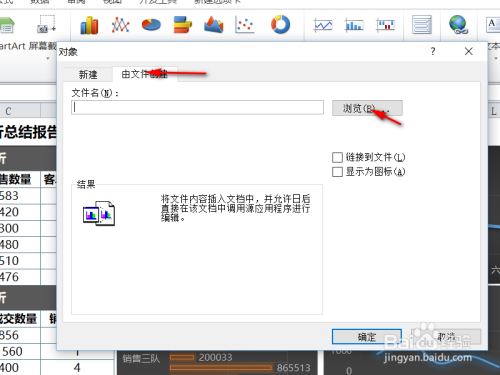Select column L header
This screenshot has width=500, height=375.
click(494, 111)
